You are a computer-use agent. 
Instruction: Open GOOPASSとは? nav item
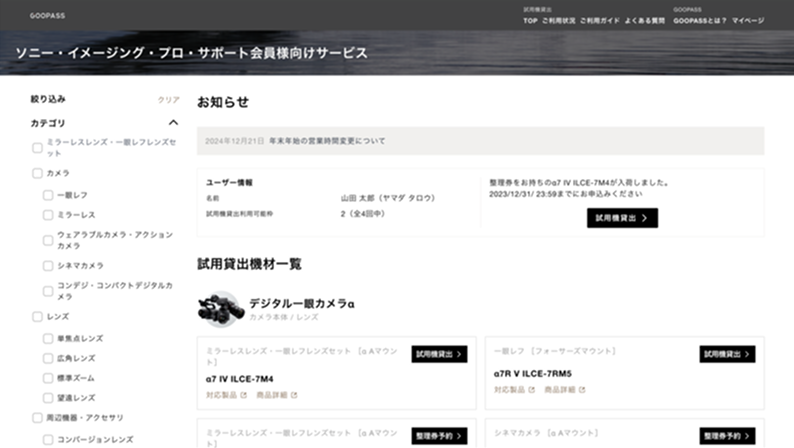[699, 21]
